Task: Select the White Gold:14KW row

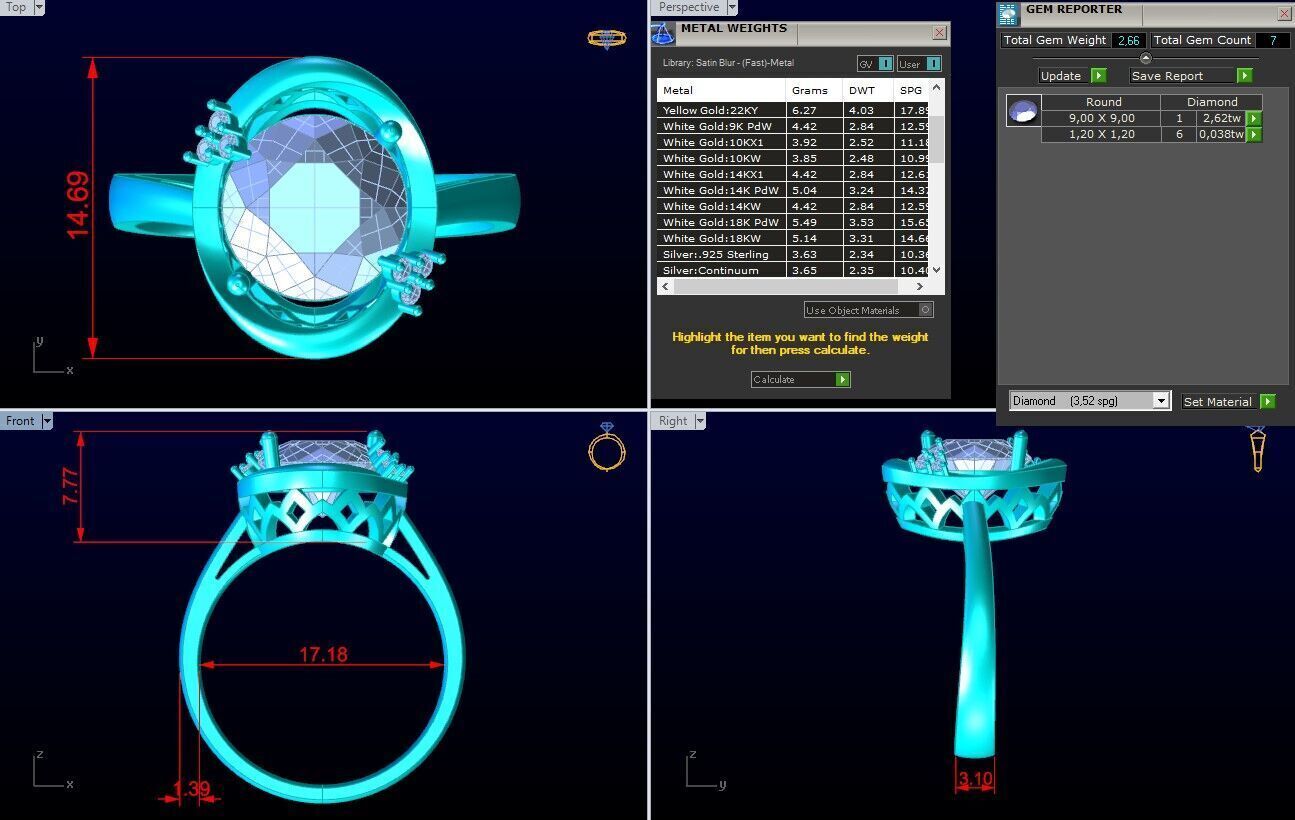Action: coord(792,206)
